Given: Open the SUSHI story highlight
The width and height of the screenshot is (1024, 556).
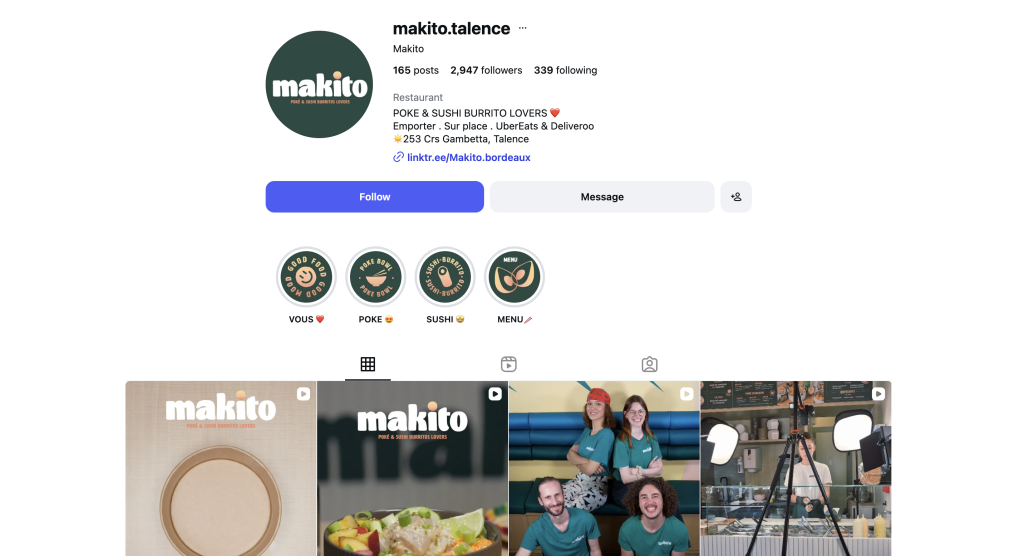Looking at the screenshot, I should pyautogui.click(x=445, y=277).
